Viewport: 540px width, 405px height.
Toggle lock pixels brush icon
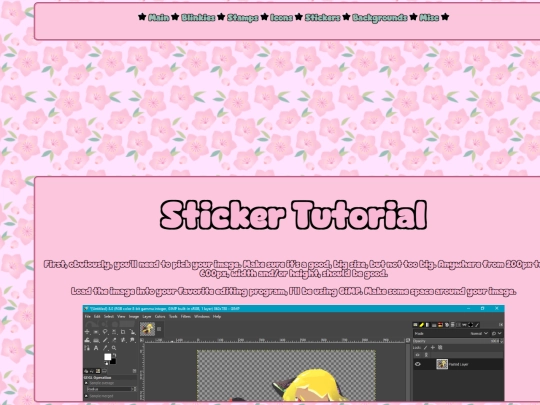point(425,347)
